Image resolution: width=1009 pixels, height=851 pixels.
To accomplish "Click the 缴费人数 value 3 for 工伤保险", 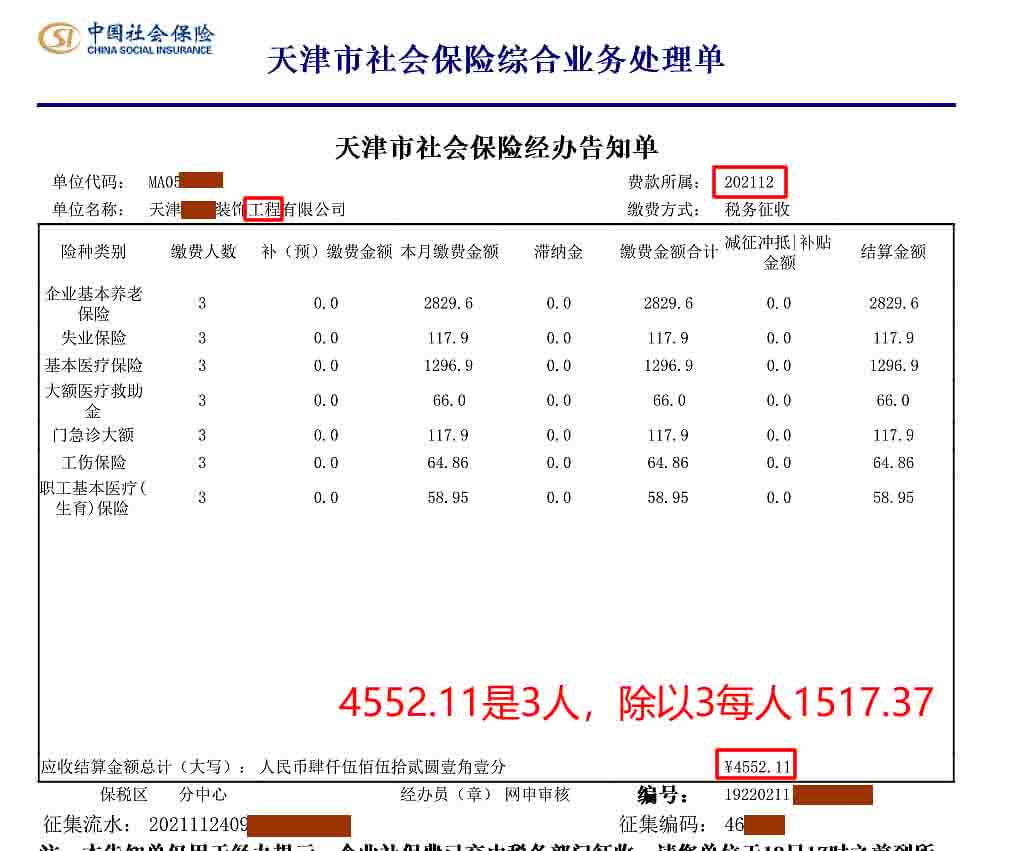I will pyautogui.click(x=202, y=463).
